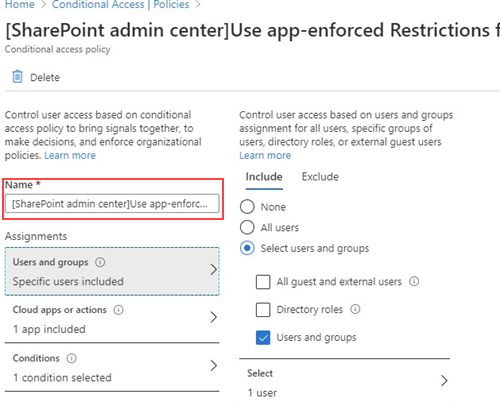Screen dimensions: 500x402
Task: Show info for All guest and external users
Action: (414, 282)
